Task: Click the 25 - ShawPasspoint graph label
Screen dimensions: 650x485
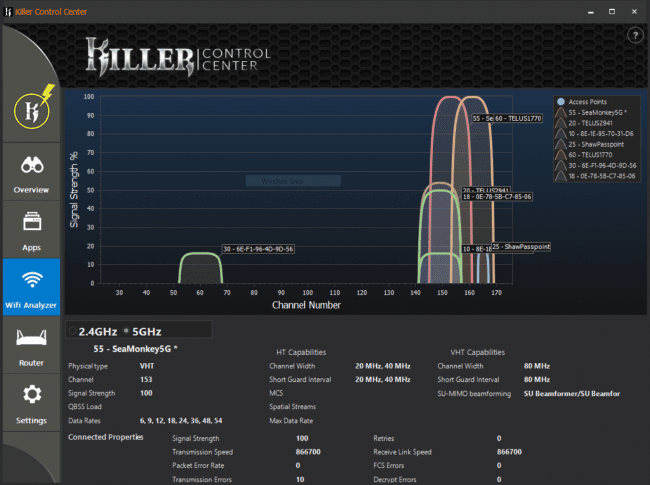Action: (520, 246)
